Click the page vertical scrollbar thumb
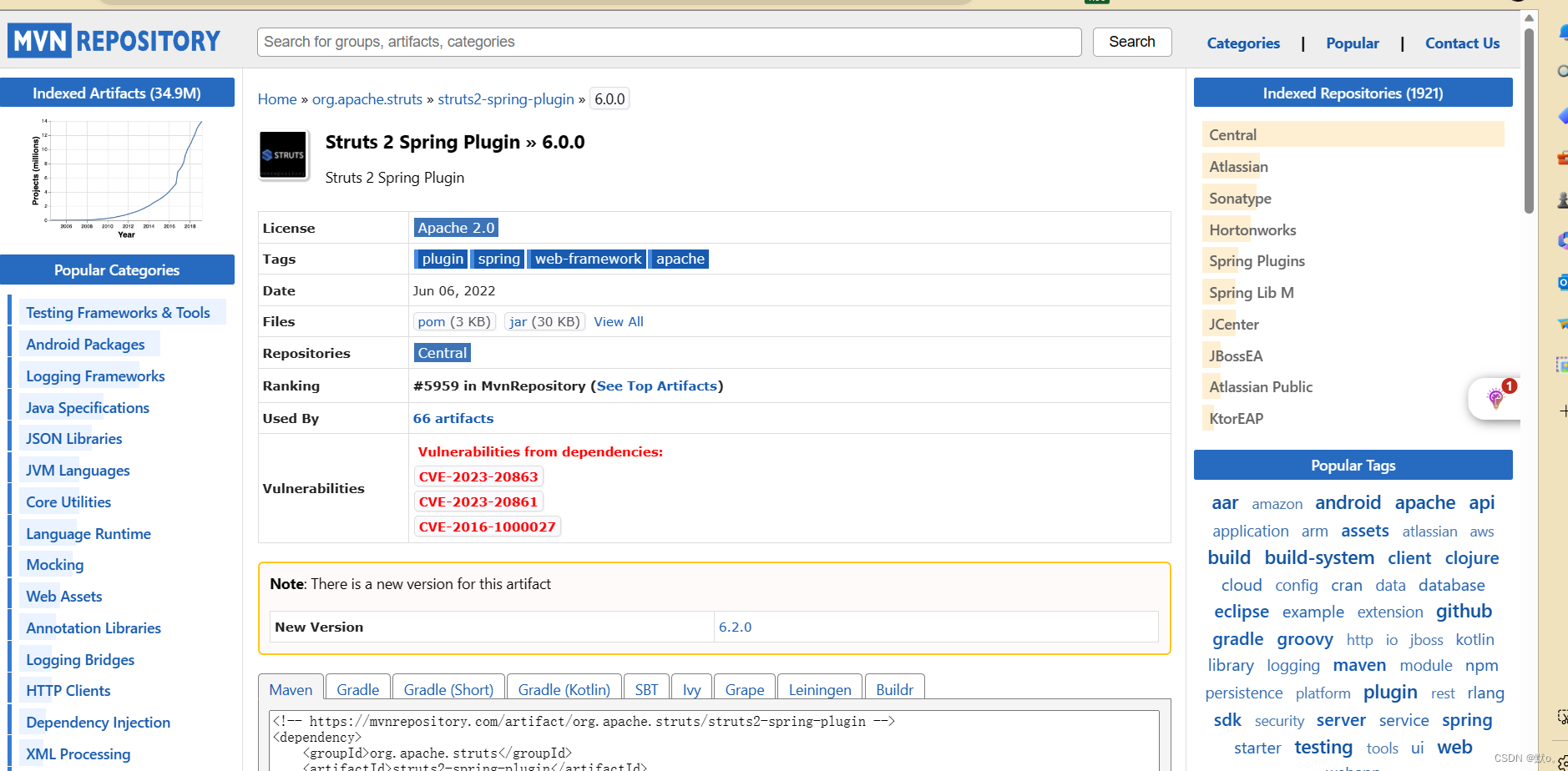This screenshot has height=771, width=1568. [1529, 121]
